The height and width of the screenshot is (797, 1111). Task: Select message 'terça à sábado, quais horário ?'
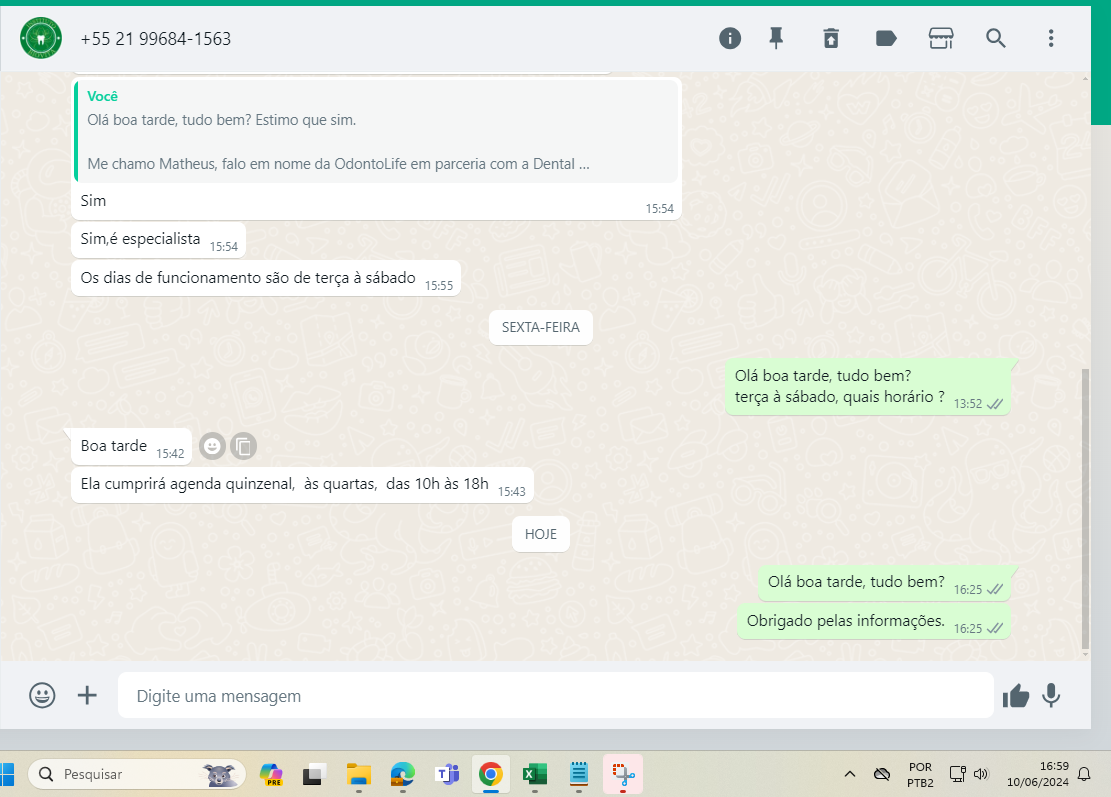[868, 387]
